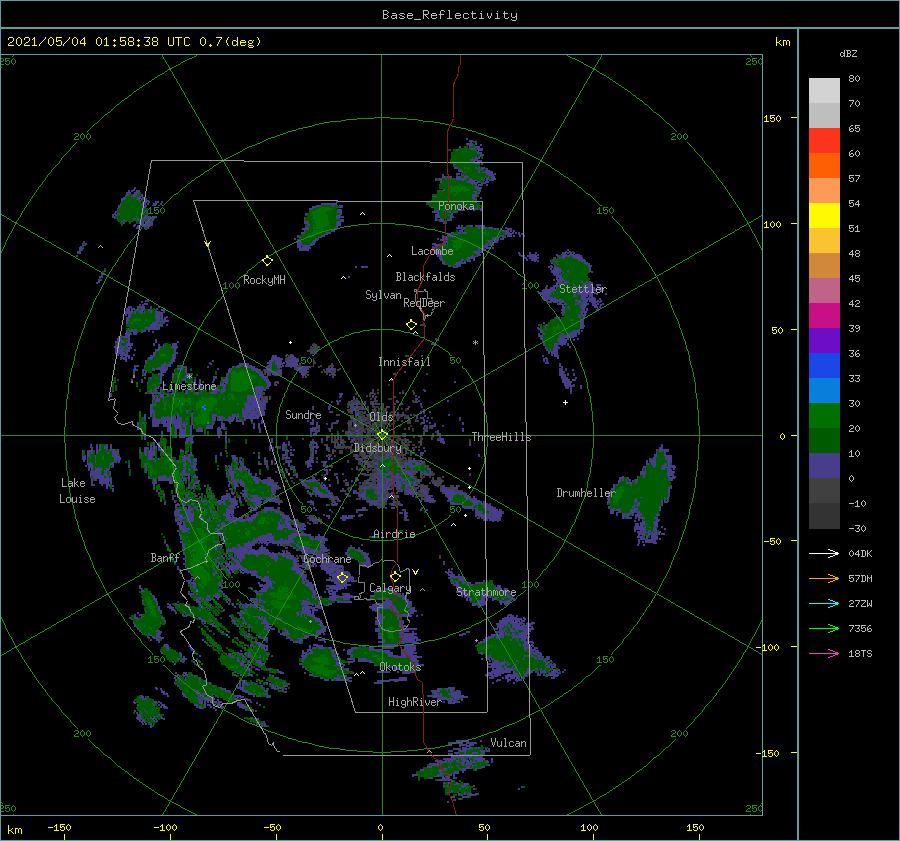Click the Innisfail city label

tap(404, 362)
